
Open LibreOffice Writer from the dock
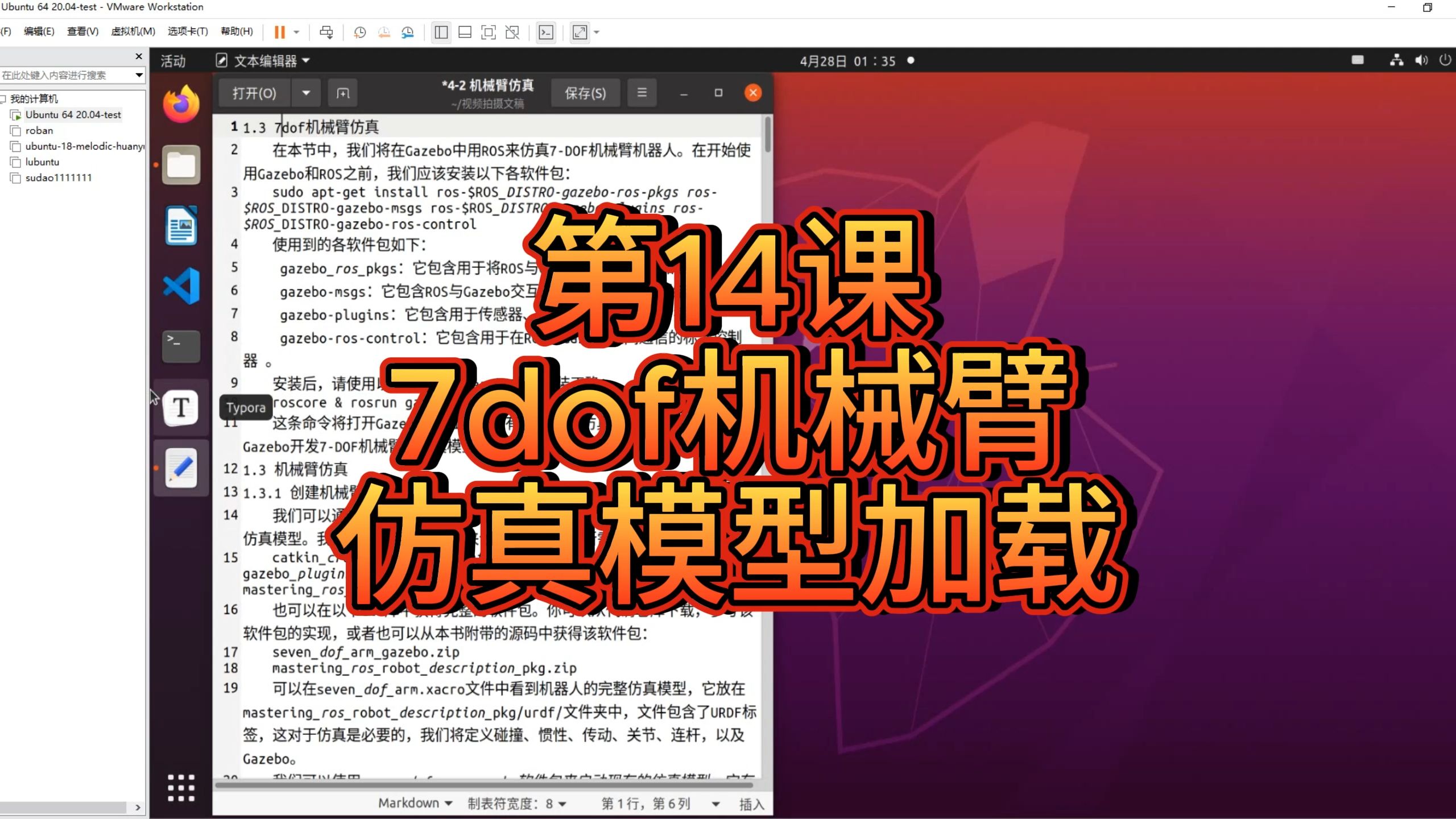pyautogui.click(x=181, y=226)
